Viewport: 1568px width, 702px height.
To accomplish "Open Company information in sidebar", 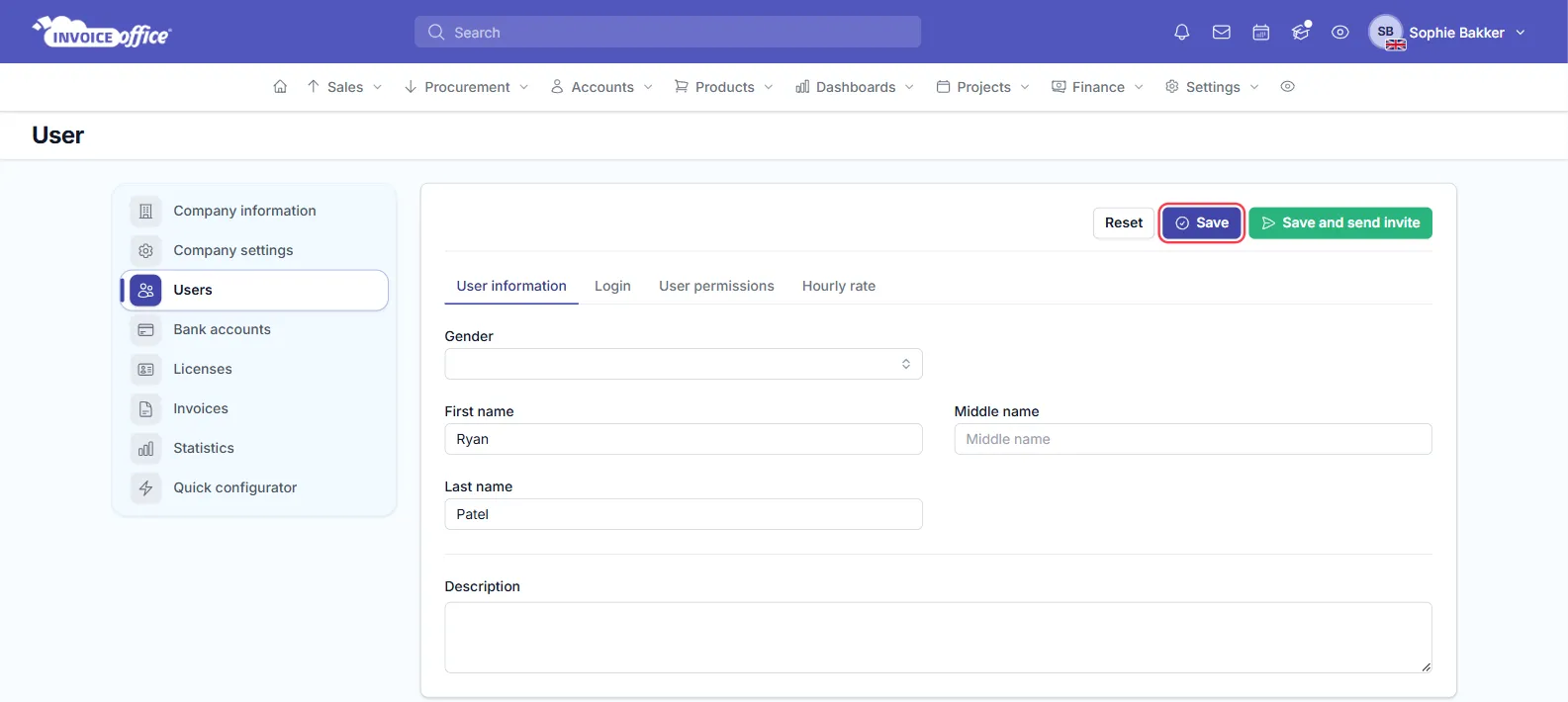I will 254,211.
